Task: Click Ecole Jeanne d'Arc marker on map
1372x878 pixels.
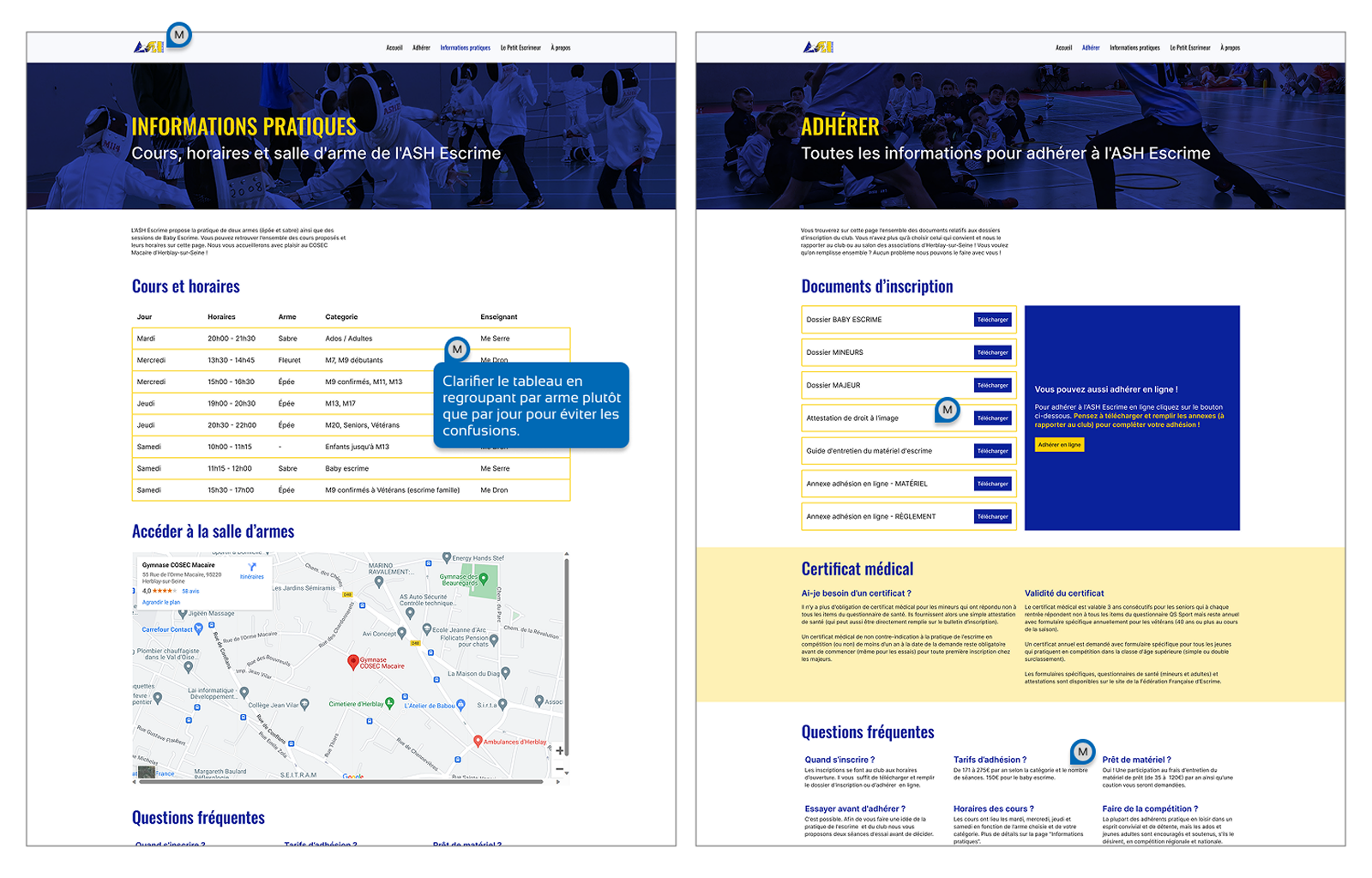Action: 426,629
